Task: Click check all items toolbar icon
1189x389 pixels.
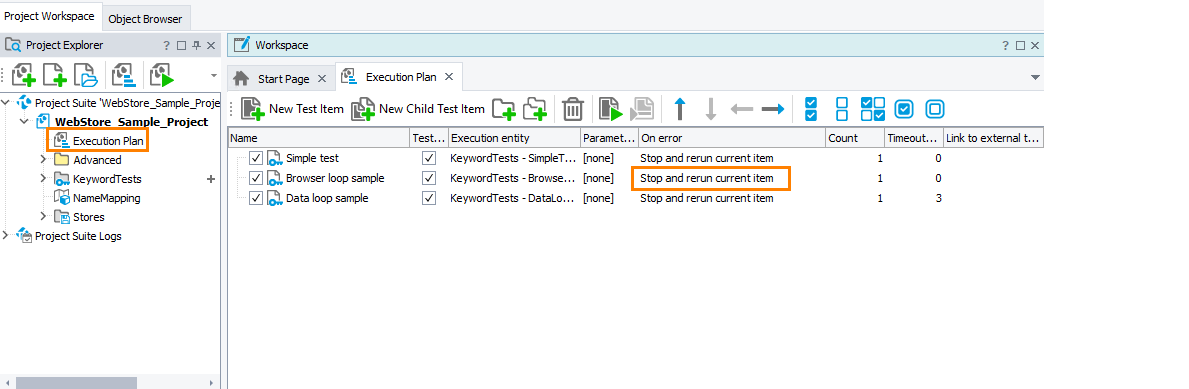Action: point(811,109)
